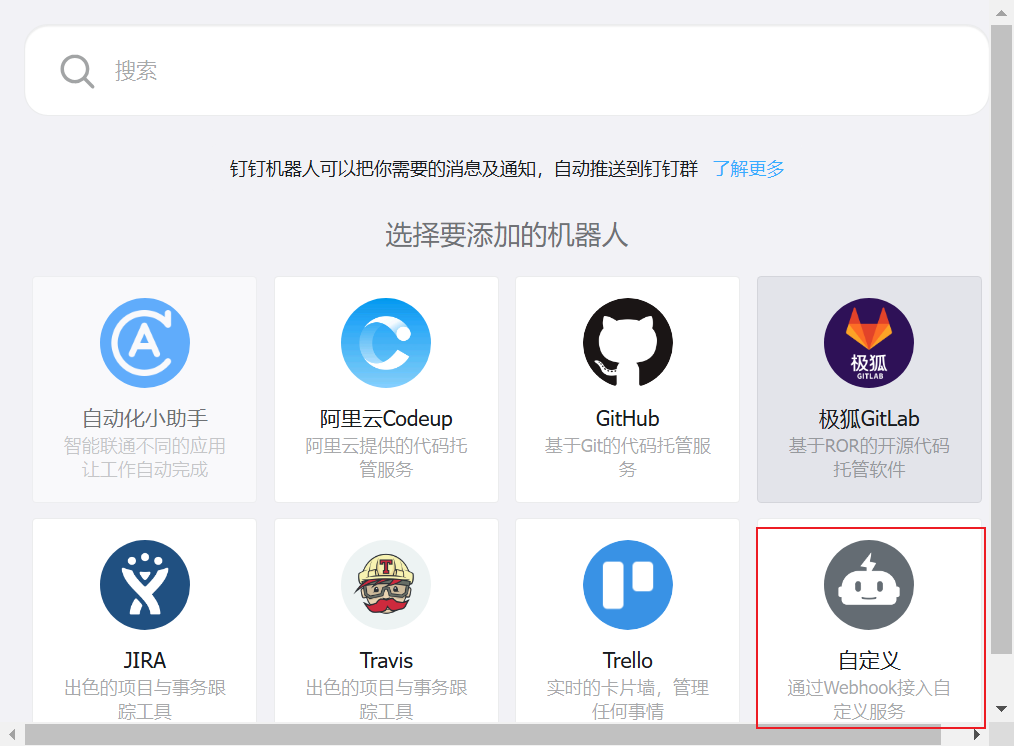
Task: Focus the 搜索 search input field
Action: (506, 70)
